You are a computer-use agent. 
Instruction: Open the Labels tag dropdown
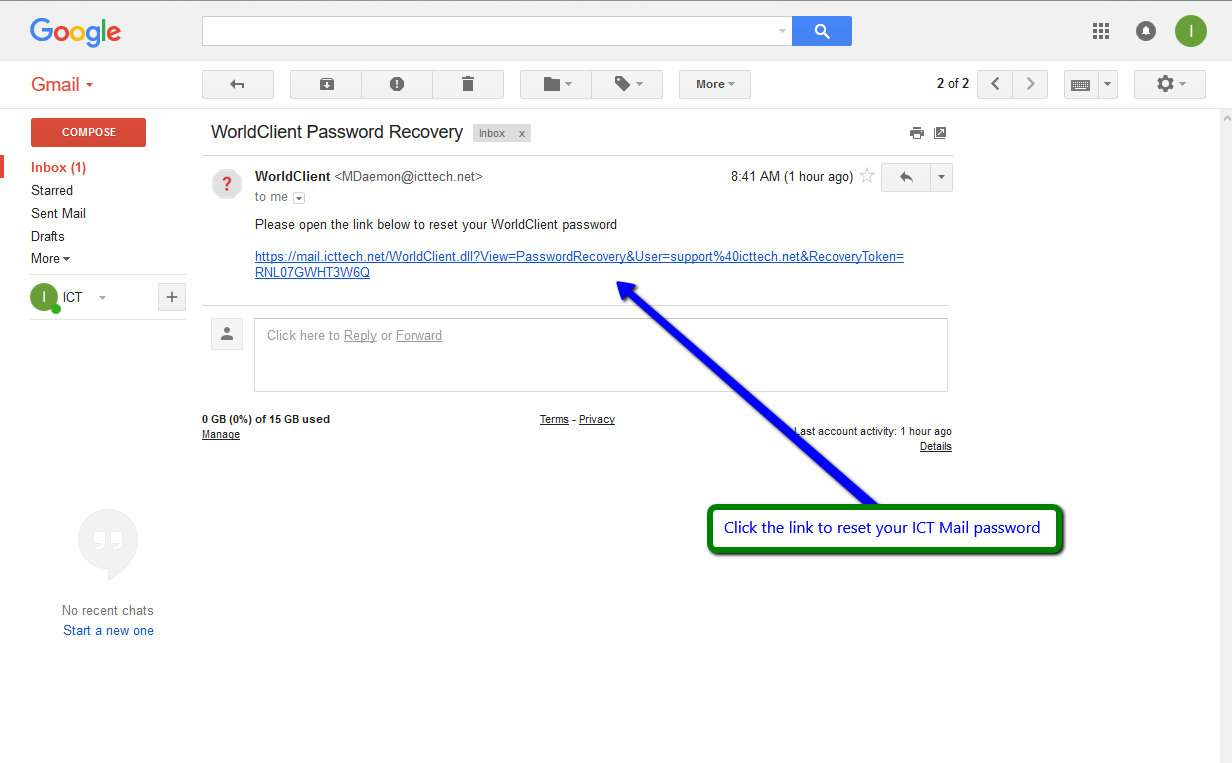[627, 85]
